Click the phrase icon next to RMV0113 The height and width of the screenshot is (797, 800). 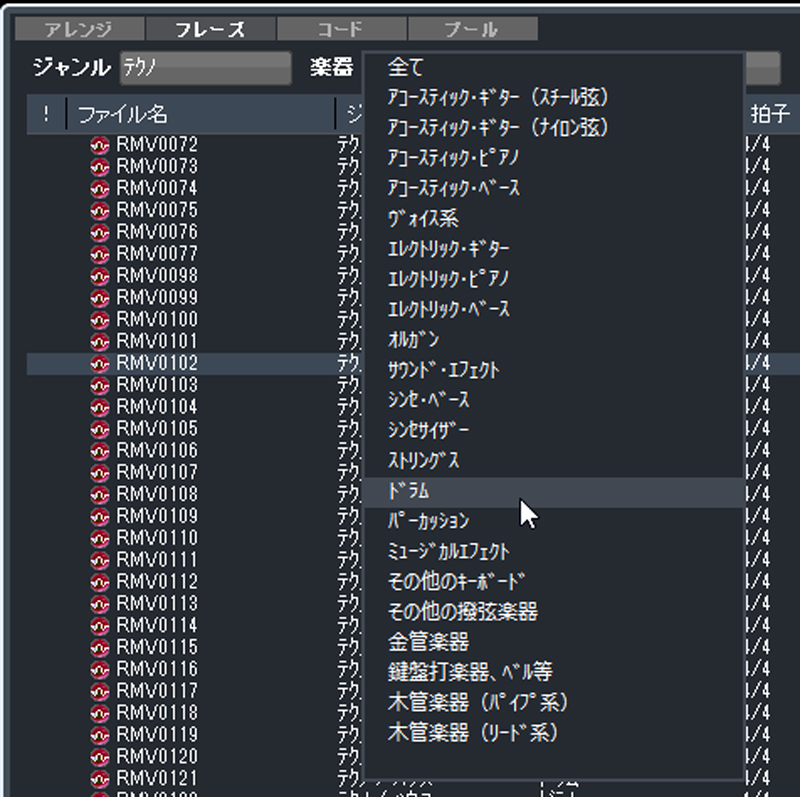coord(99,604)
